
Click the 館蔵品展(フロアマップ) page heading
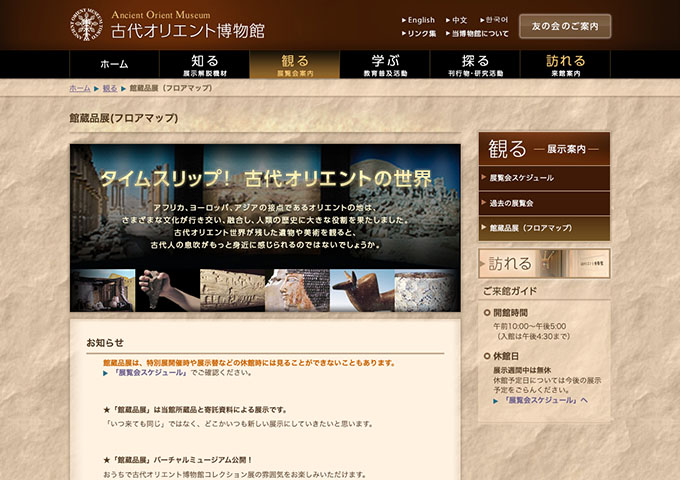click(x=124, y=118)
